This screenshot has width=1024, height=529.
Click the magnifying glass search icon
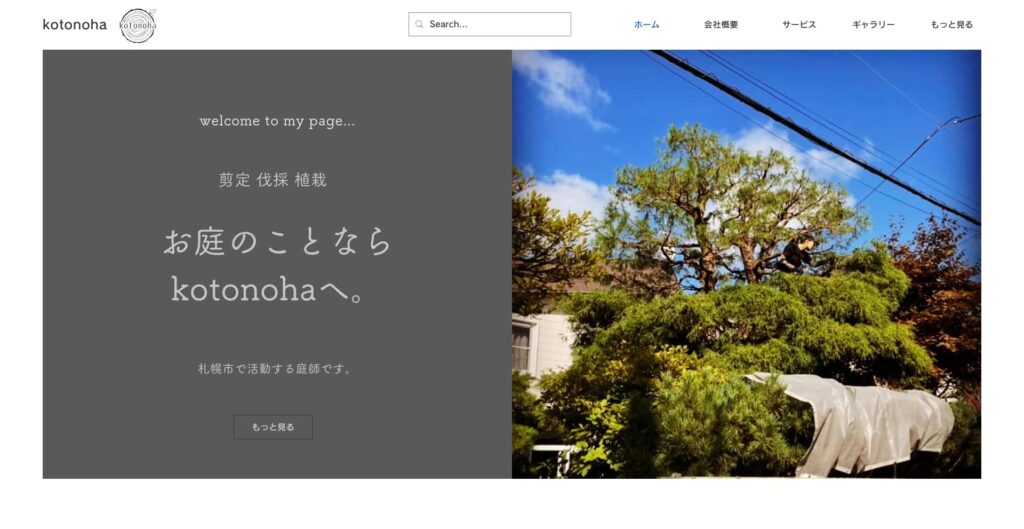pyautogui.click(x=420, y=24)
